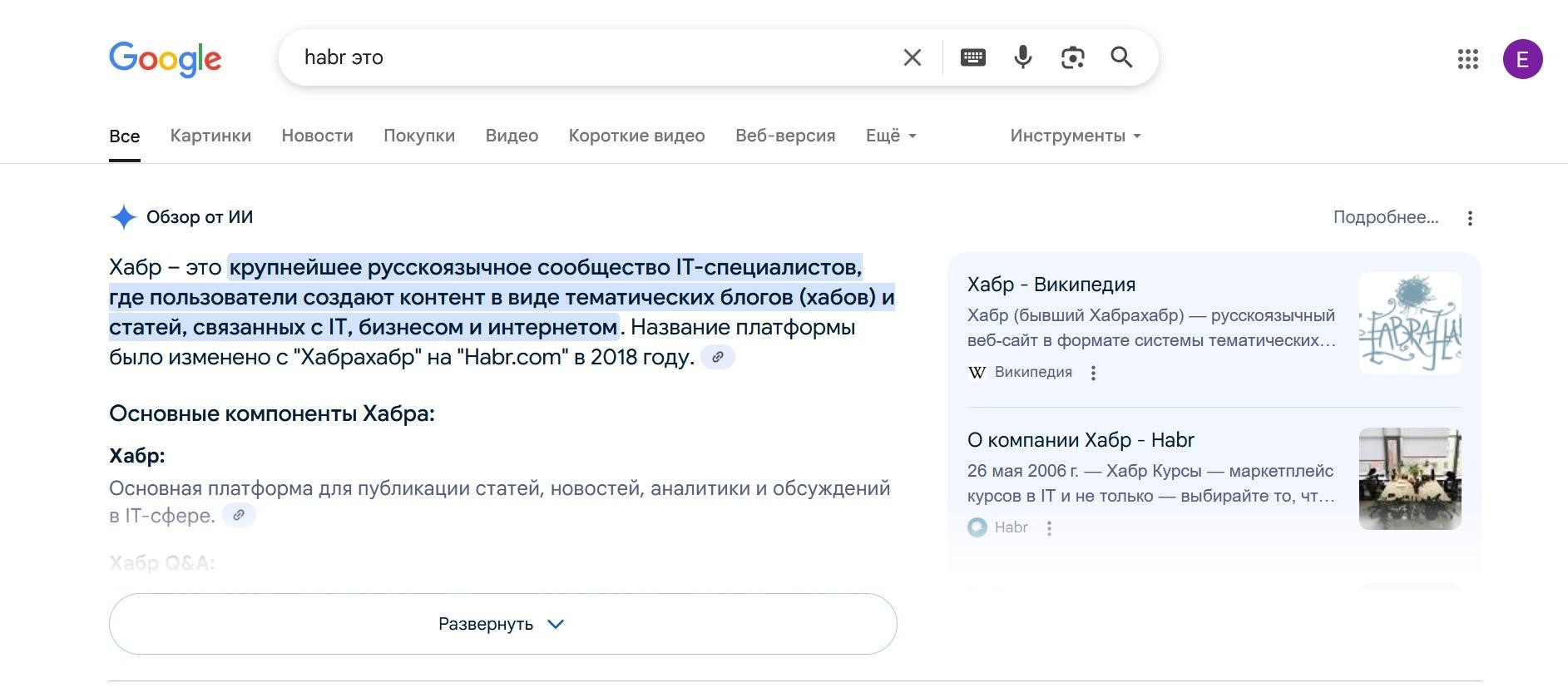The width and height of the screenshot is (1568, 693).
Task: Click source link chip after 2018 sentence
Action: [717, 357]
